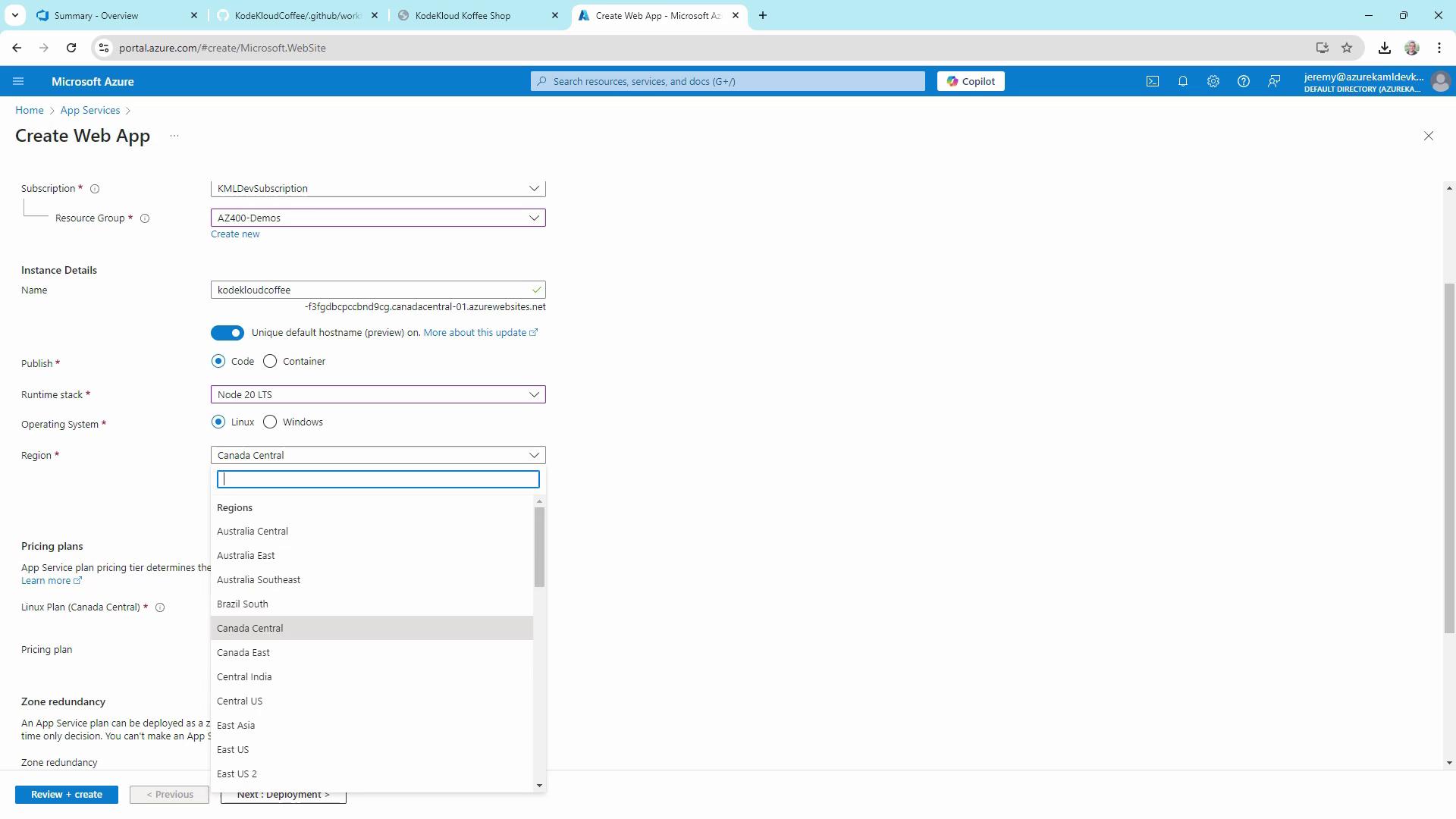Choose East US from the regions list

[233, 750]
